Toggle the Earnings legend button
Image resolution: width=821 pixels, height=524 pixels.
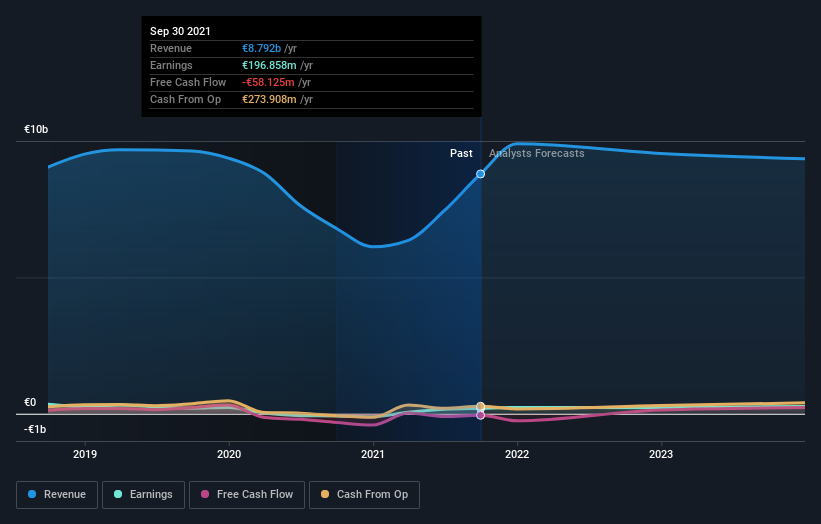point(143,495)
